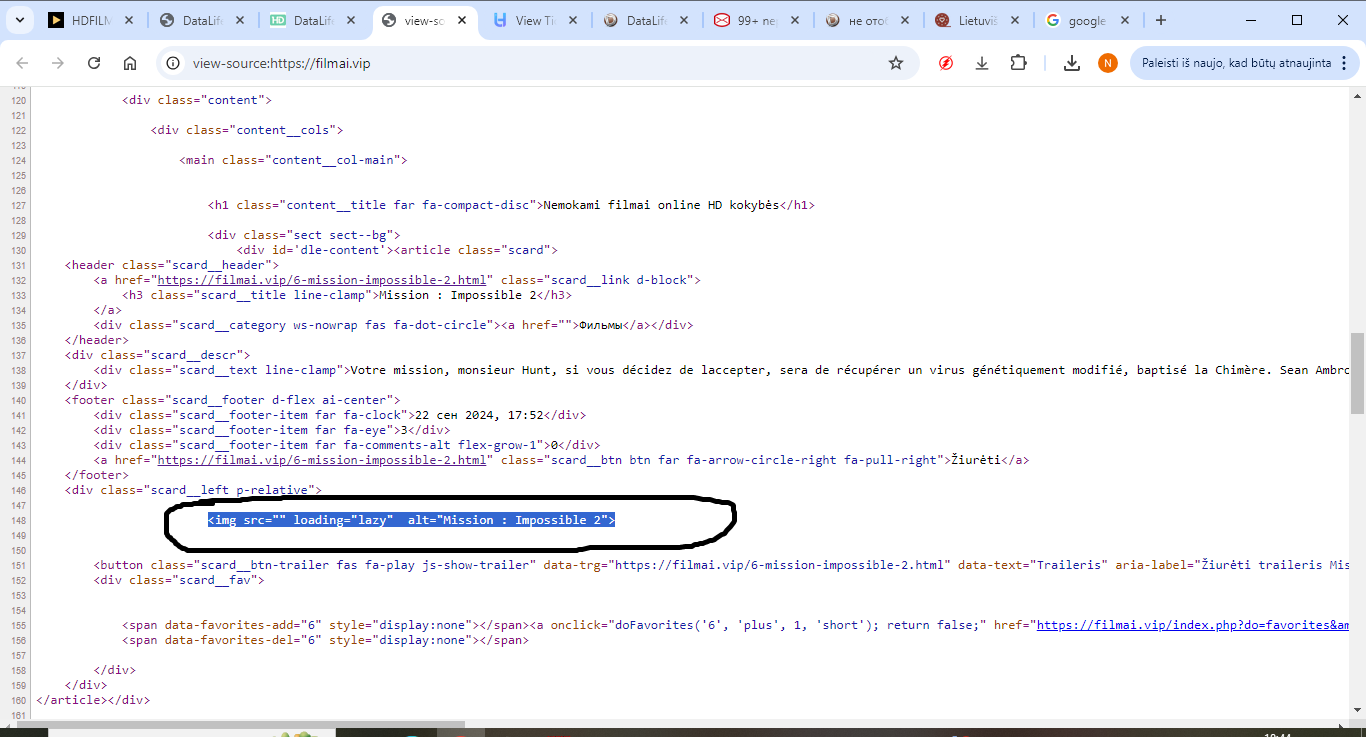This screenshot has width=1366, height=737.
Task: Click the 22 сен 2024, 17:52 date line
Action: click(x=340, y=415)
